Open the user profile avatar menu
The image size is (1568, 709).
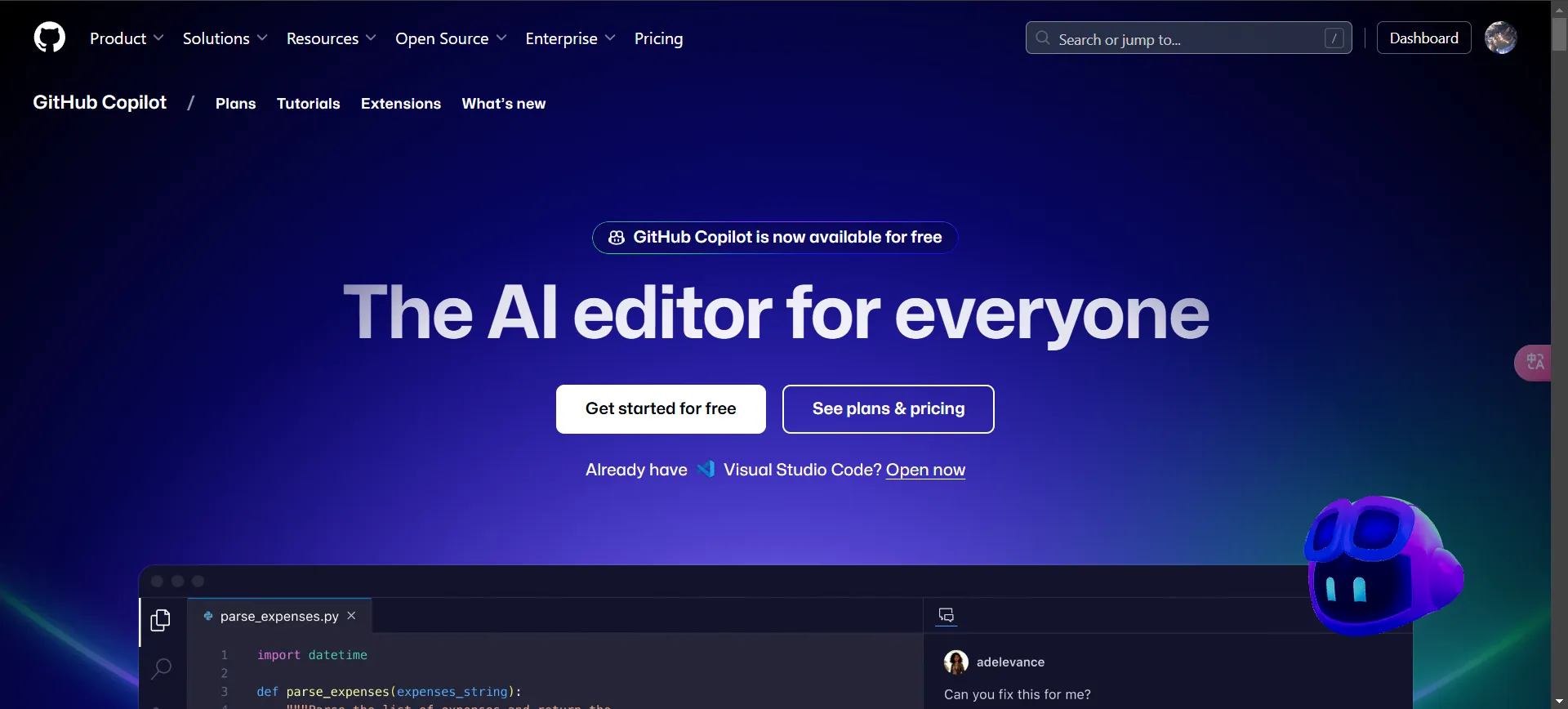[1500, 38]
